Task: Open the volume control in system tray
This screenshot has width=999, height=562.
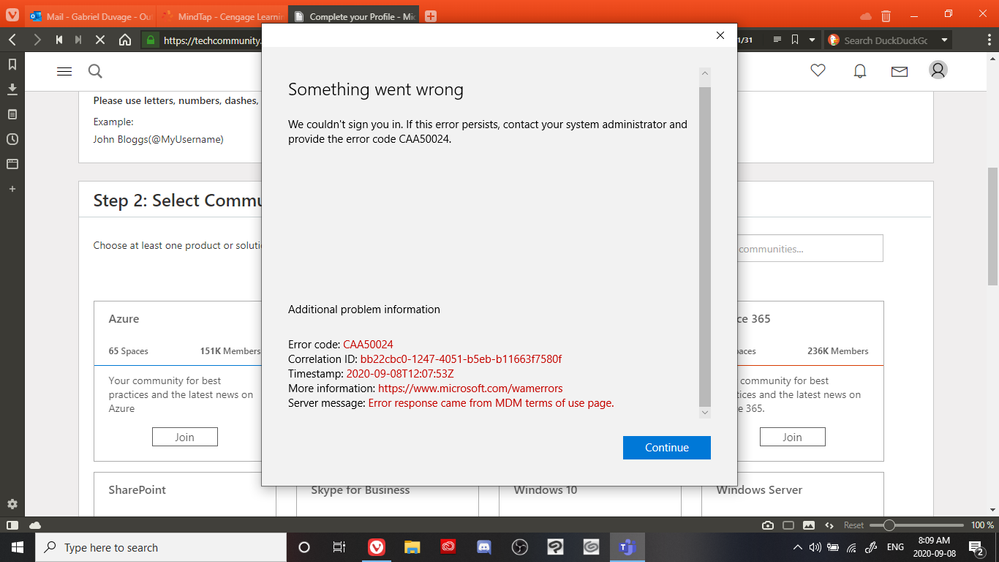Action: point(815,547)
